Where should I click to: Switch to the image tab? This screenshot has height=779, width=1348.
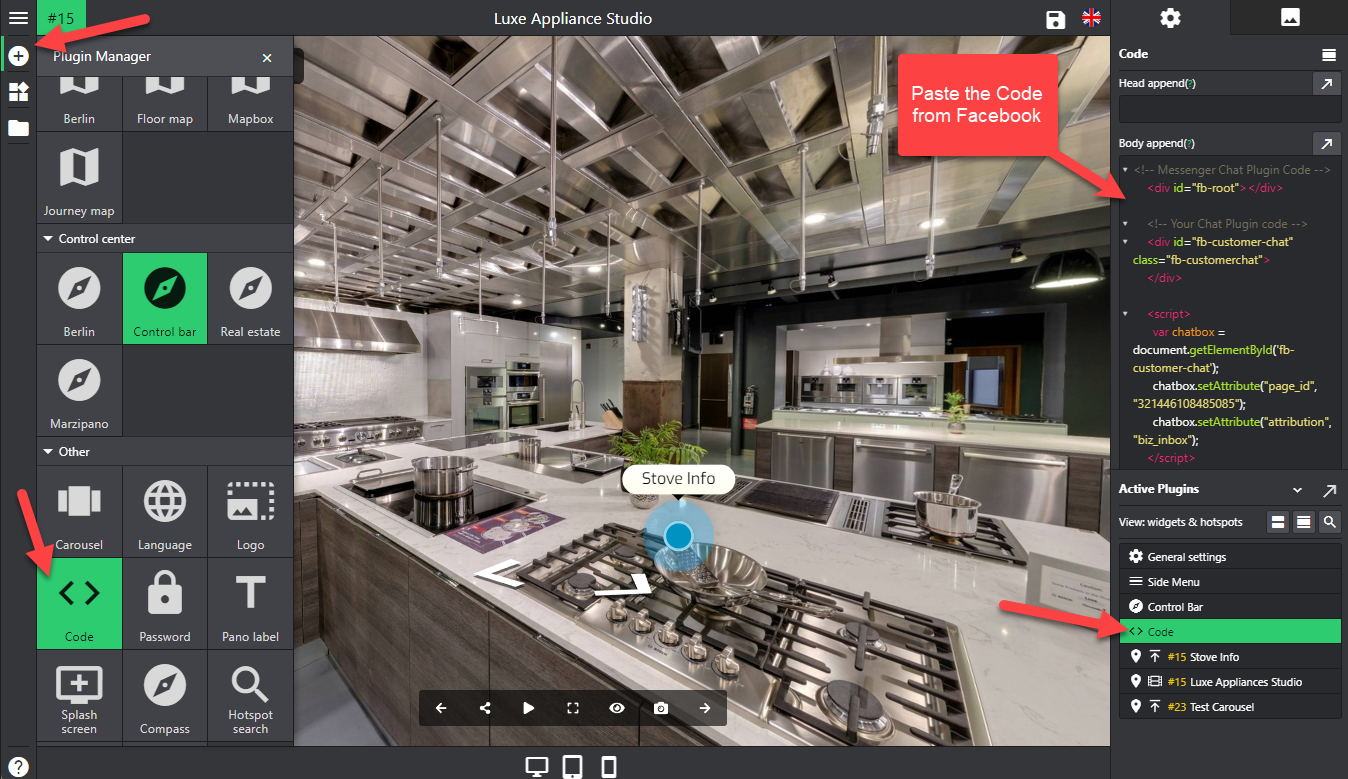pos(1290,18)
